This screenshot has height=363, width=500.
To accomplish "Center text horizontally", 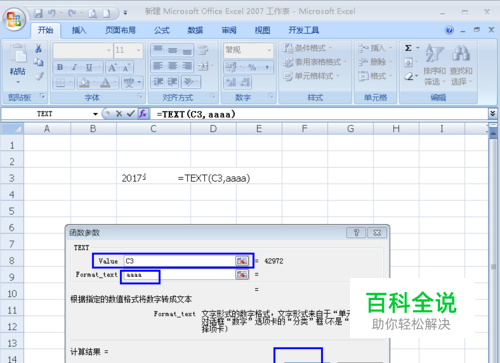I will [172, 66].
